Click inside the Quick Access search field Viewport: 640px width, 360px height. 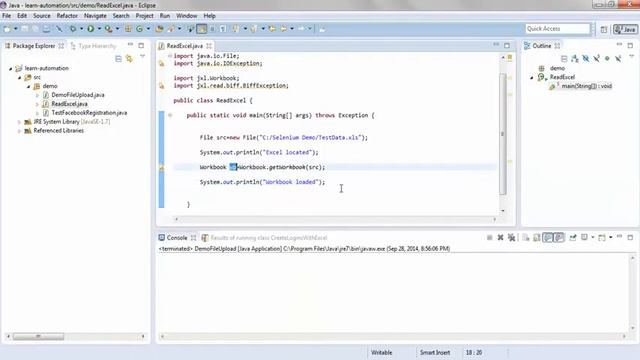tap(558, 29)
